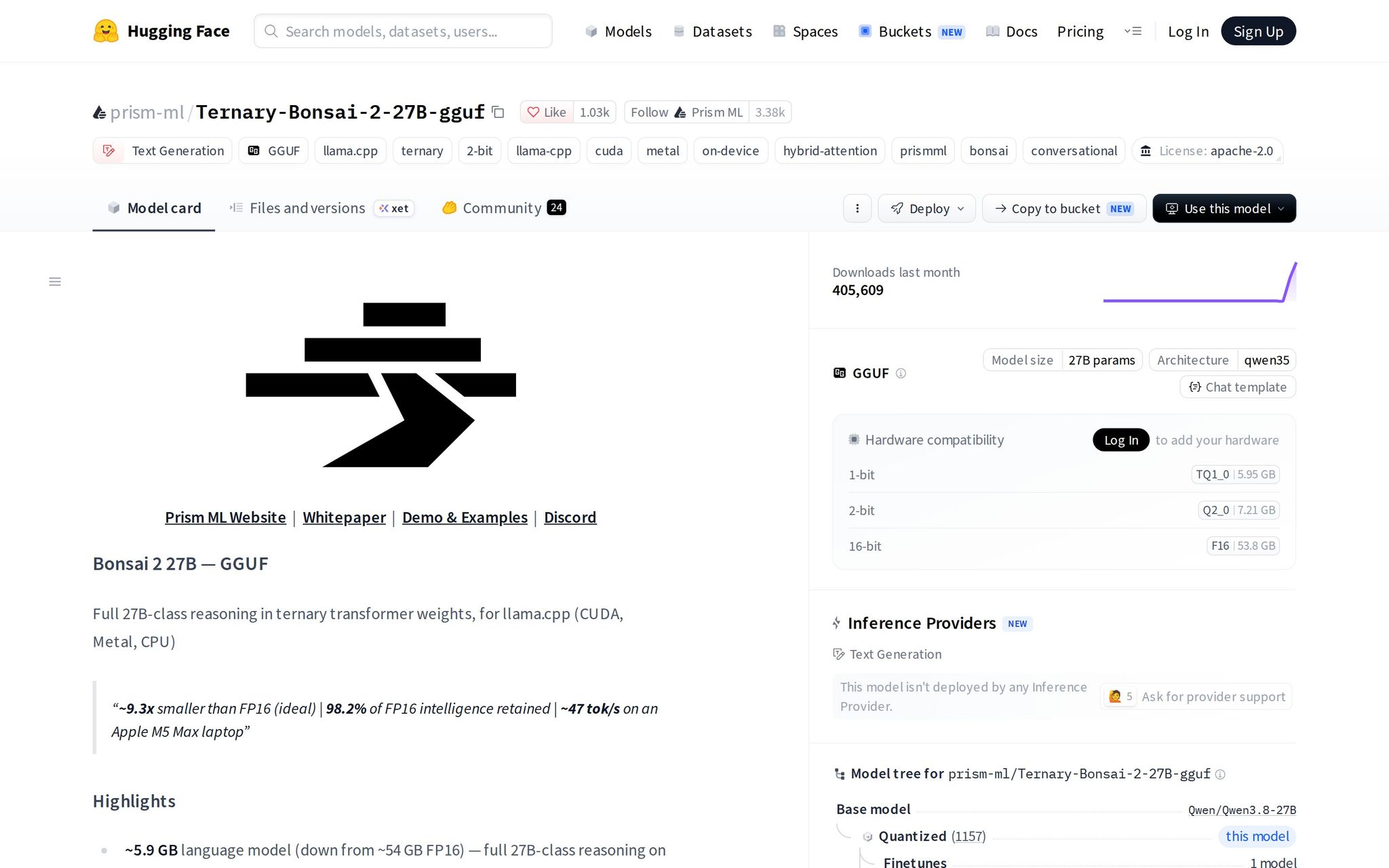
Task: Select the Q2_0 7.21 GB quantization
Action: point(1238,510)
